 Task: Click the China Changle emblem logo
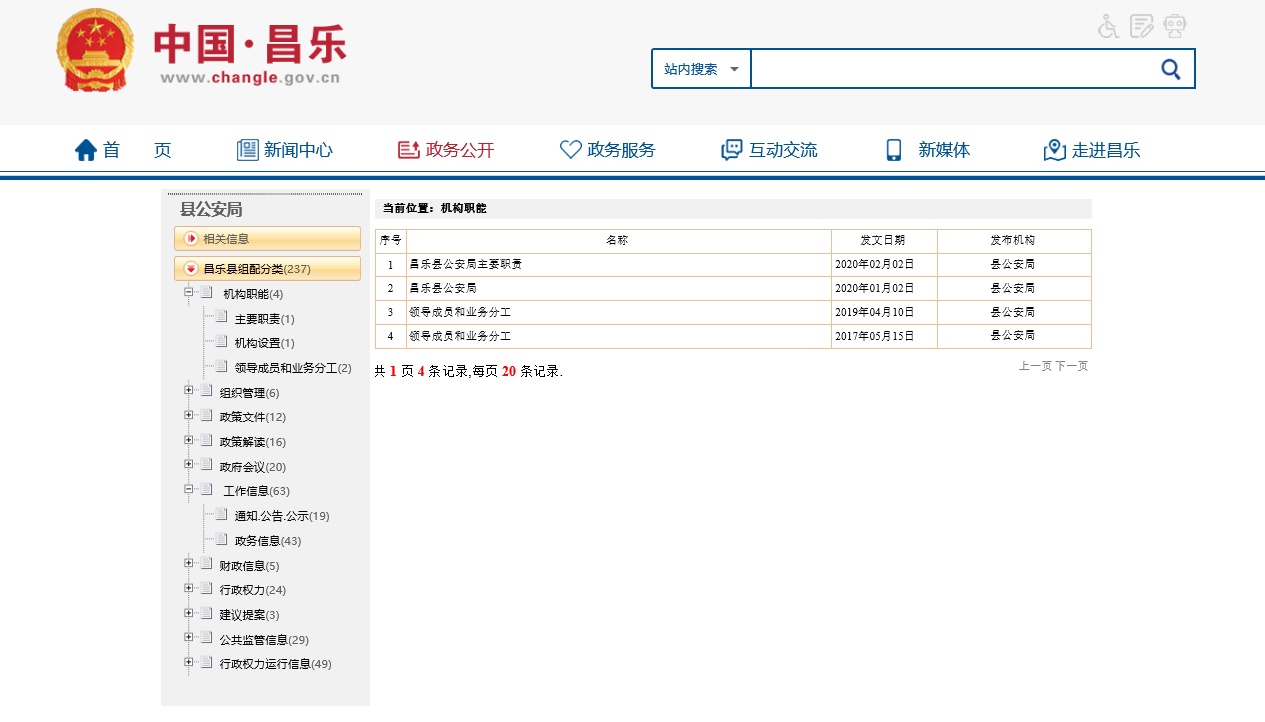pyautogui.click(x=96, y=51)
